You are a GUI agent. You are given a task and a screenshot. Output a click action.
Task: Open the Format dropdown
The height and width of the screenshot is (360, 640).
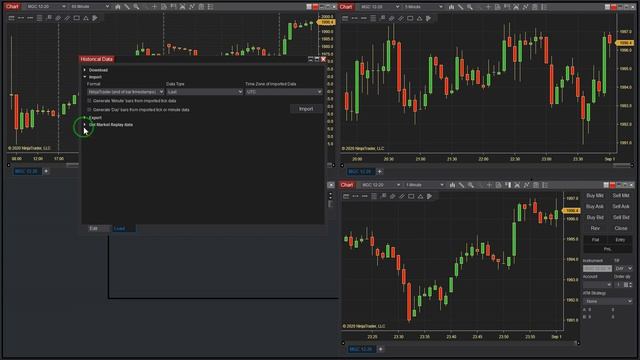126,92
